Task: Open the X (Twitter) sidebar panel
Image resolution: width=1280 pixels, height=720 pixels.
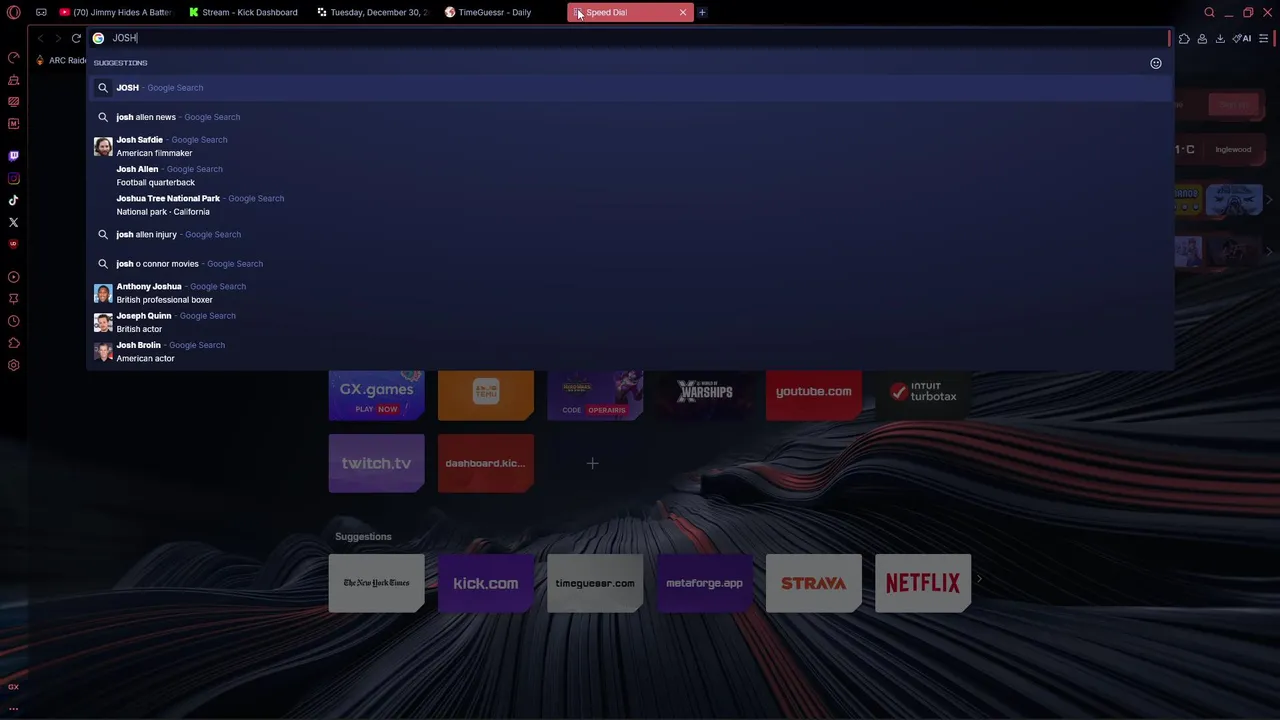Action: (x=13, y=223)
